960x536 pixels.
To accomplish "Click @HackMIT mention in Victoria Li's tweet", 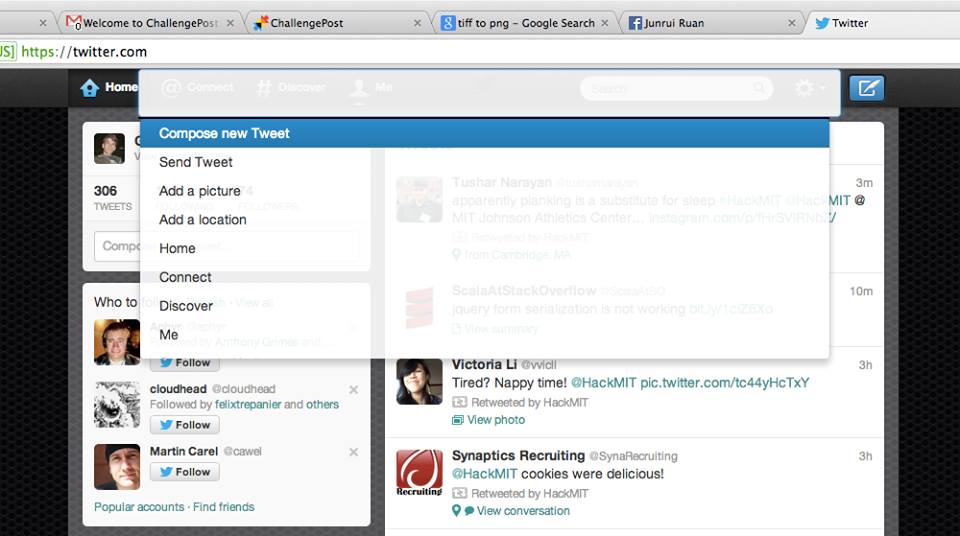I will click(604, 383).
